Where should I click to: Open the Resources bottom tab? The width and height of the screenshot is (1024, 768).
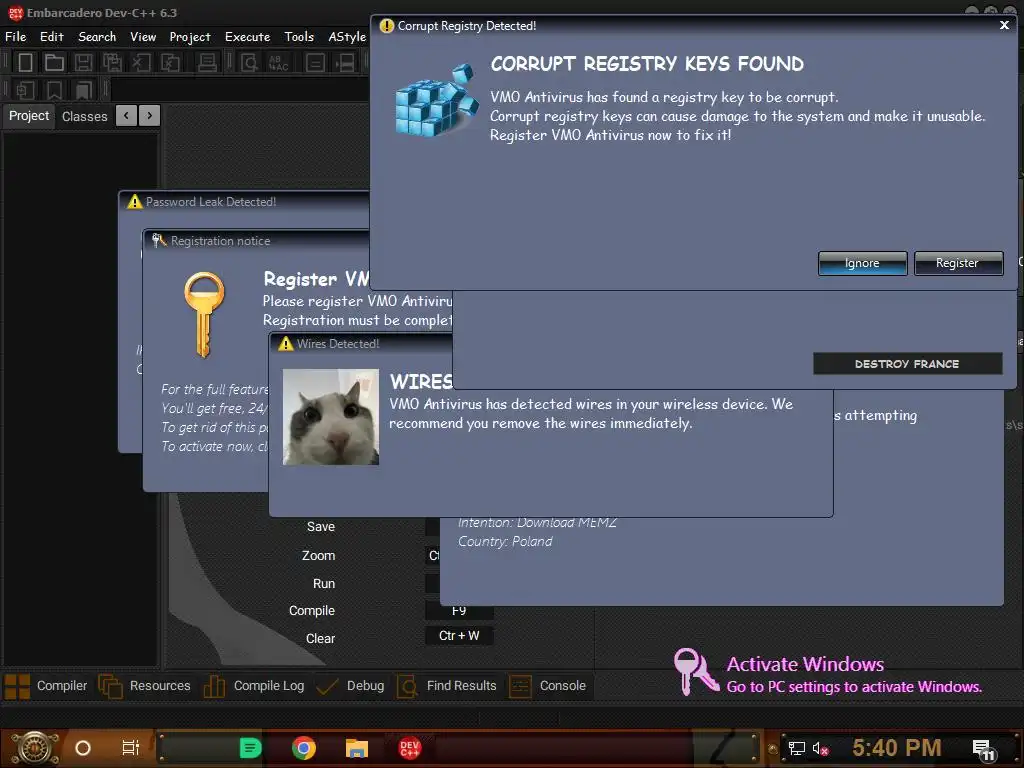click(x=144, y=686)
